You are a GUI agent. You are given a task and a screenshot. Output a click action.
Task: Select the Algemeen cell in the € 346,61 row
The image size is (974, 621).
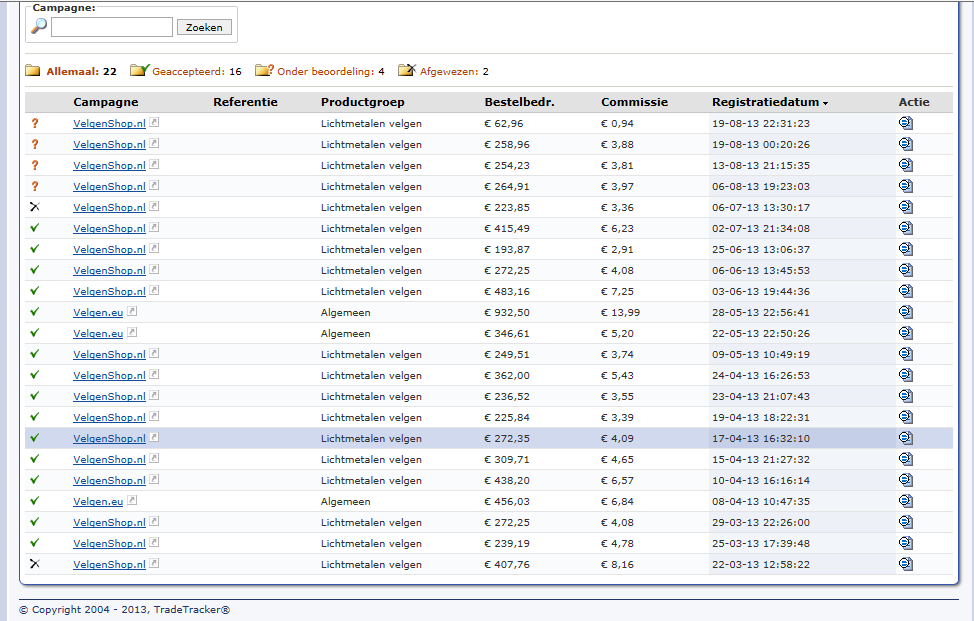click(x=346, y=333)
